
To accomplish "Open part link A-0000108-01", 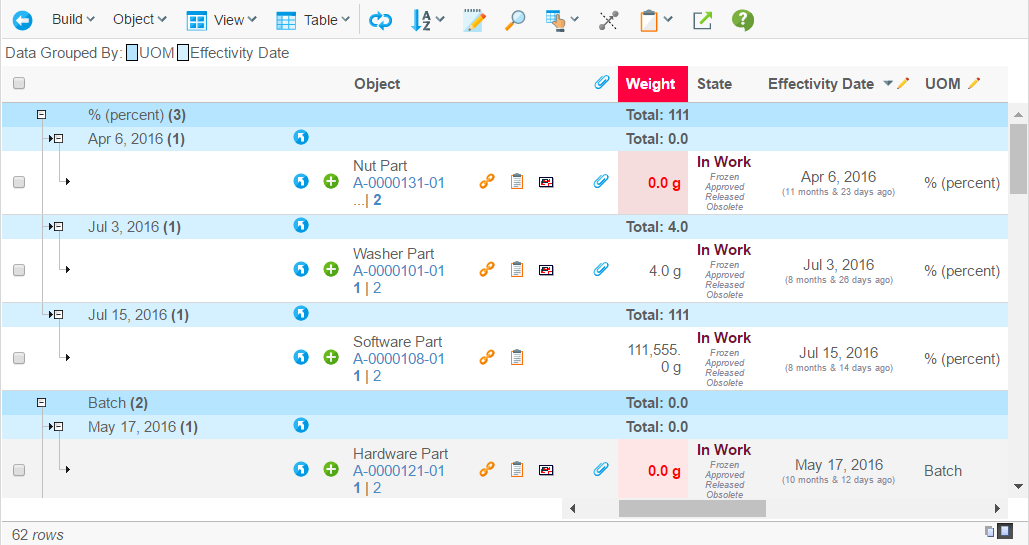I will pyautogui.click(x=399, y=359).
